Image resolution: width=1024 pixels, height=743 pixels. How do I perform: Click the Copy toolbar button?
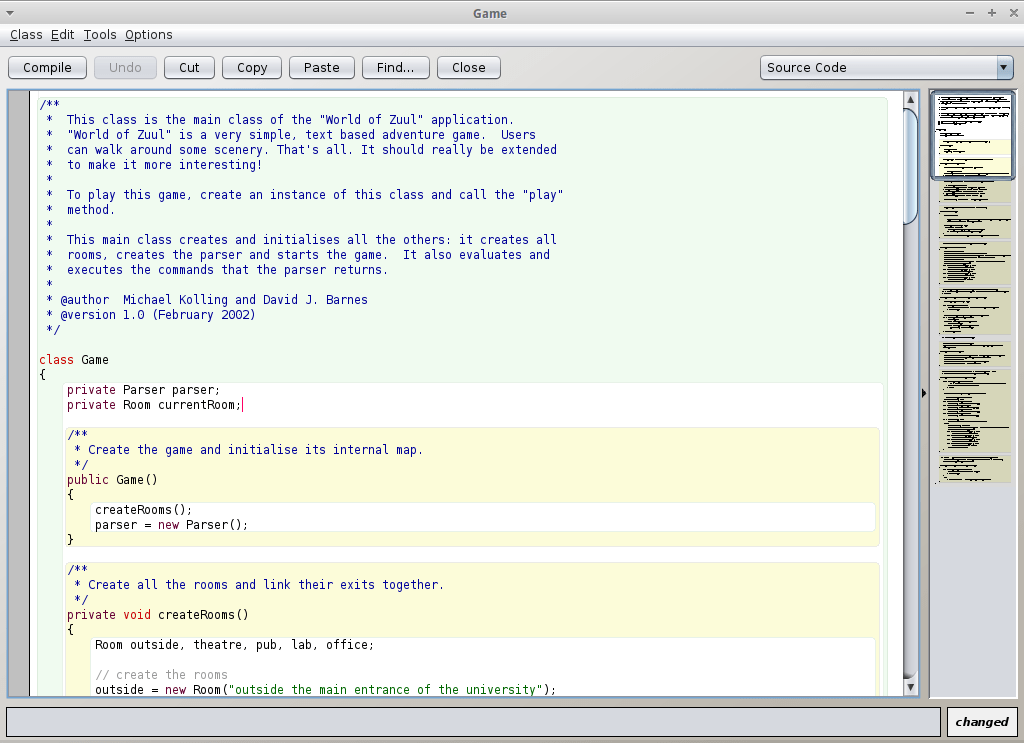click(x=251, y=67)
